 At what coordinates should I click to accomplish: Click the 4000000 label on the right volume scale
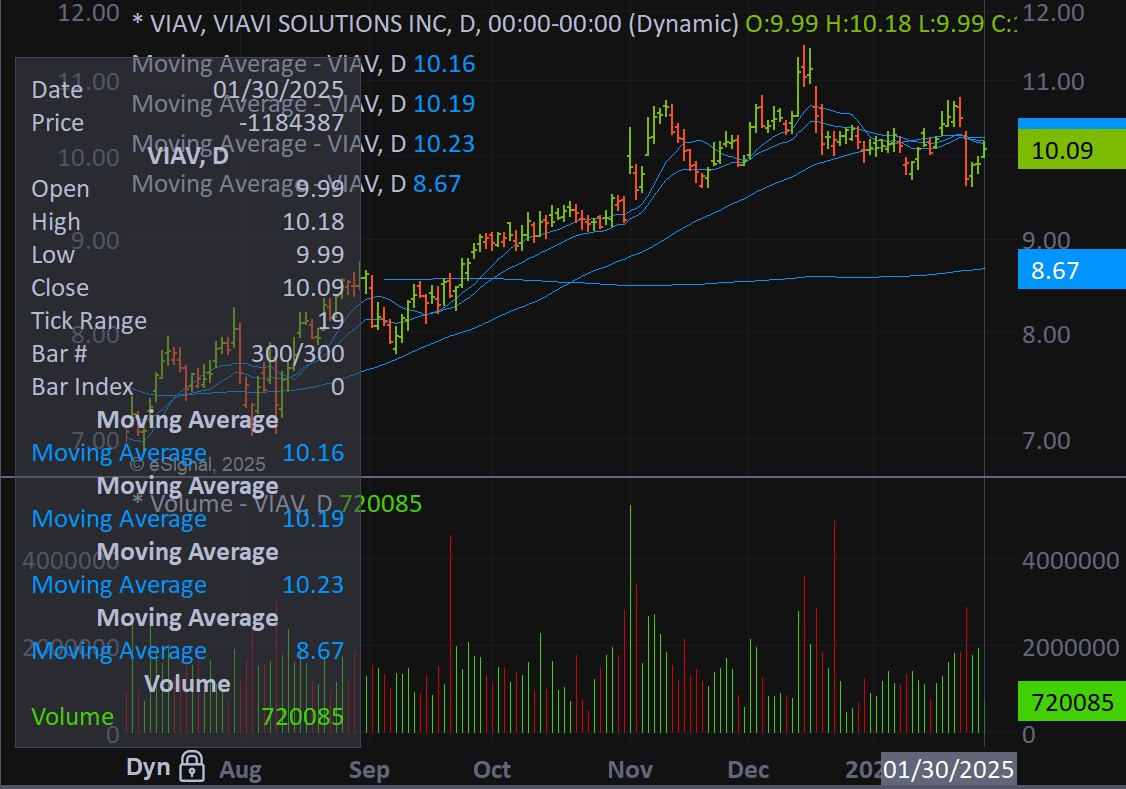[1071, 561]
